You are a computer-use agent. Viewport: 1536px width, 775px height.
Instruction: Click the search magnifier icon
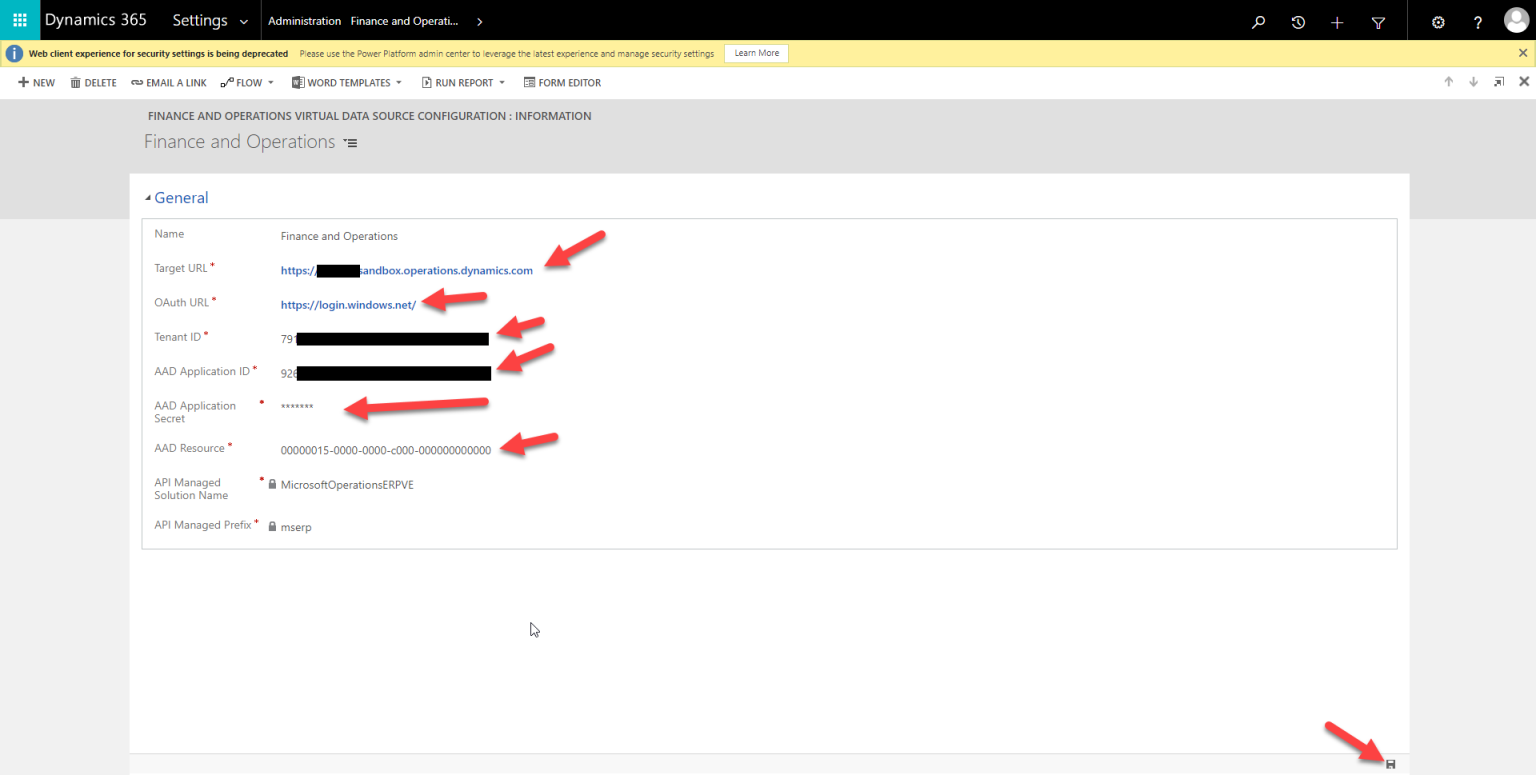coord(1259,22)
